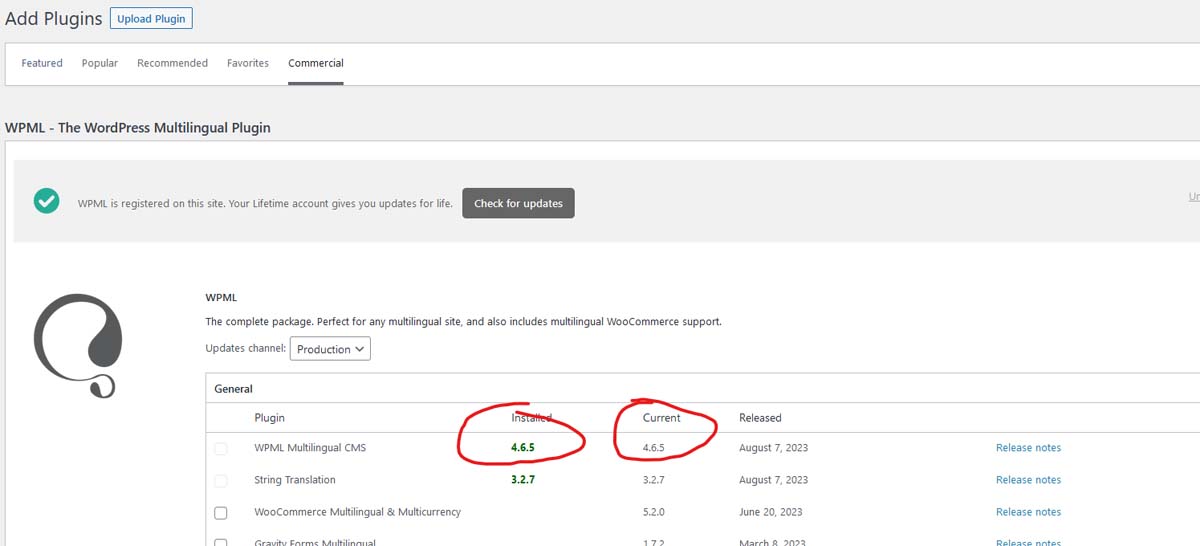The height and width of the screenshot is (546, 1200).
Task: Click the Installed column header
Action: (532, 418)
